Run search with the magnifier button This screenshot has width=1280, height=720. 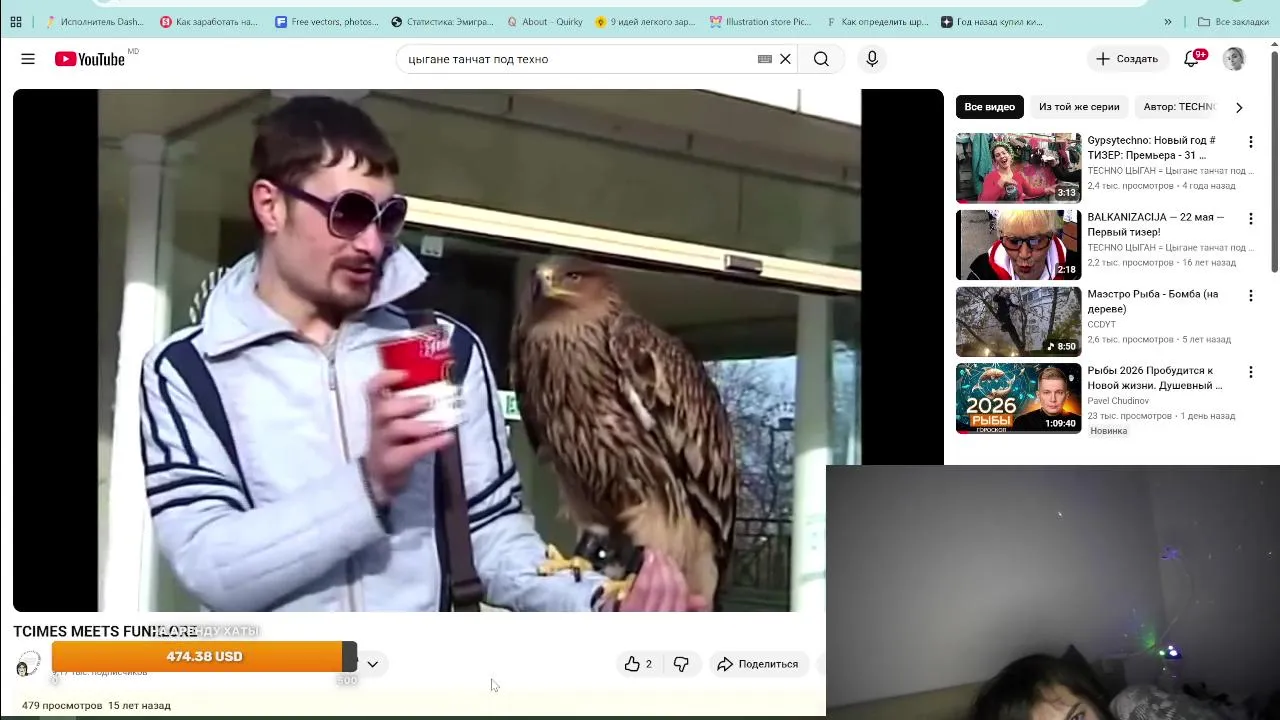(x=821, y=59)
